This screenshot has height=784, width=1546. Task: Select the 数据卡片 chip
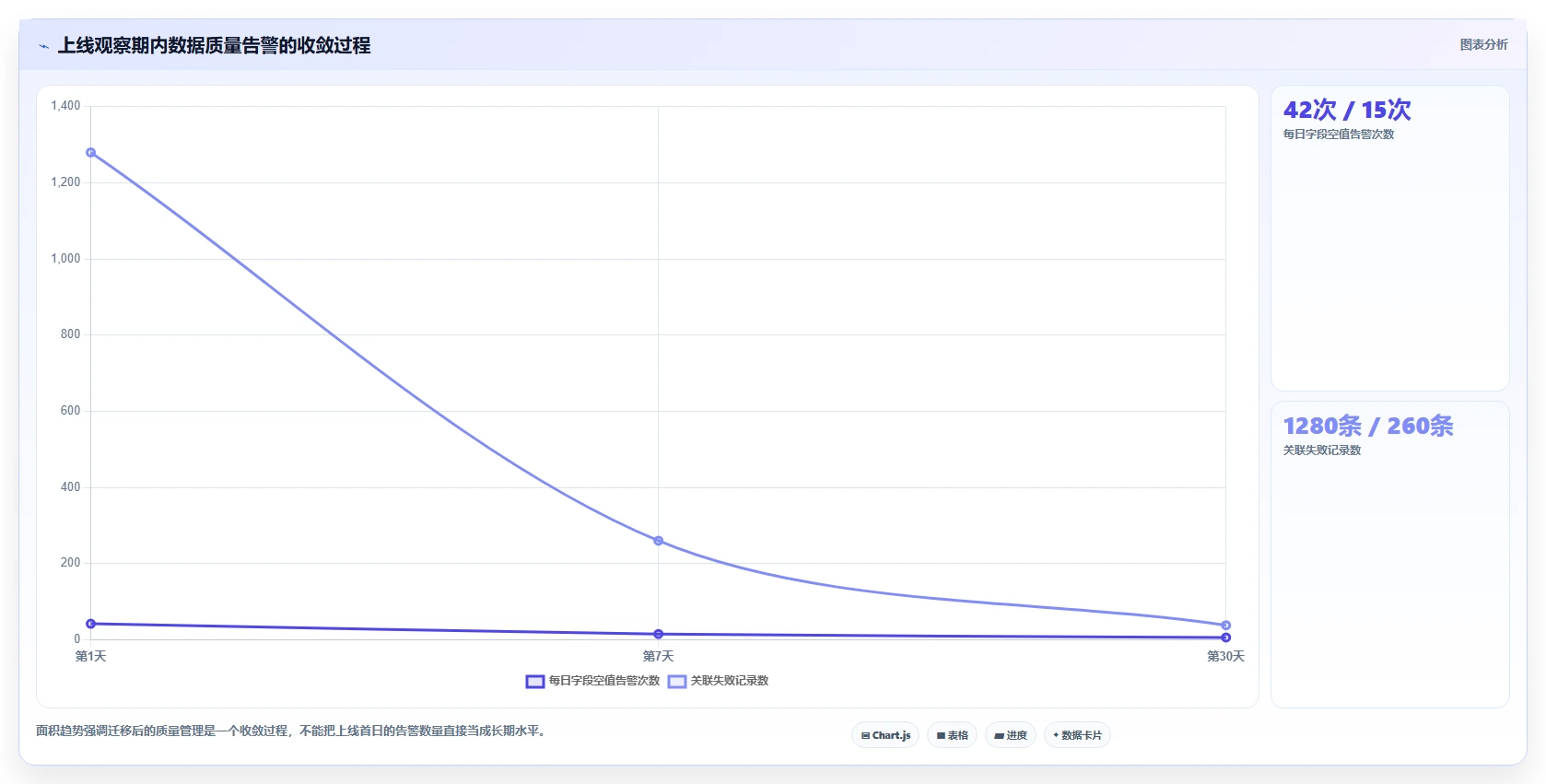point(1077,735)
